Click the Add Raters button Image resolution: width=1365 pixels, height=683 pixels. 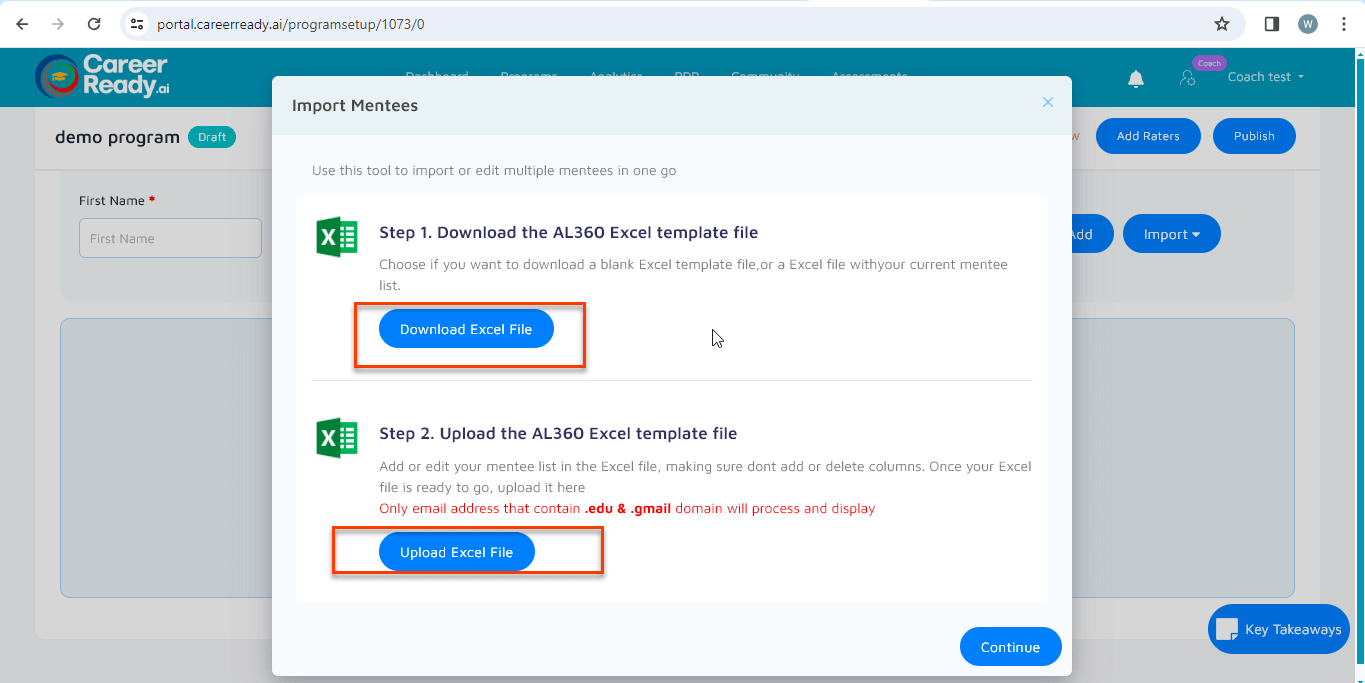[x=1148, y=136]
